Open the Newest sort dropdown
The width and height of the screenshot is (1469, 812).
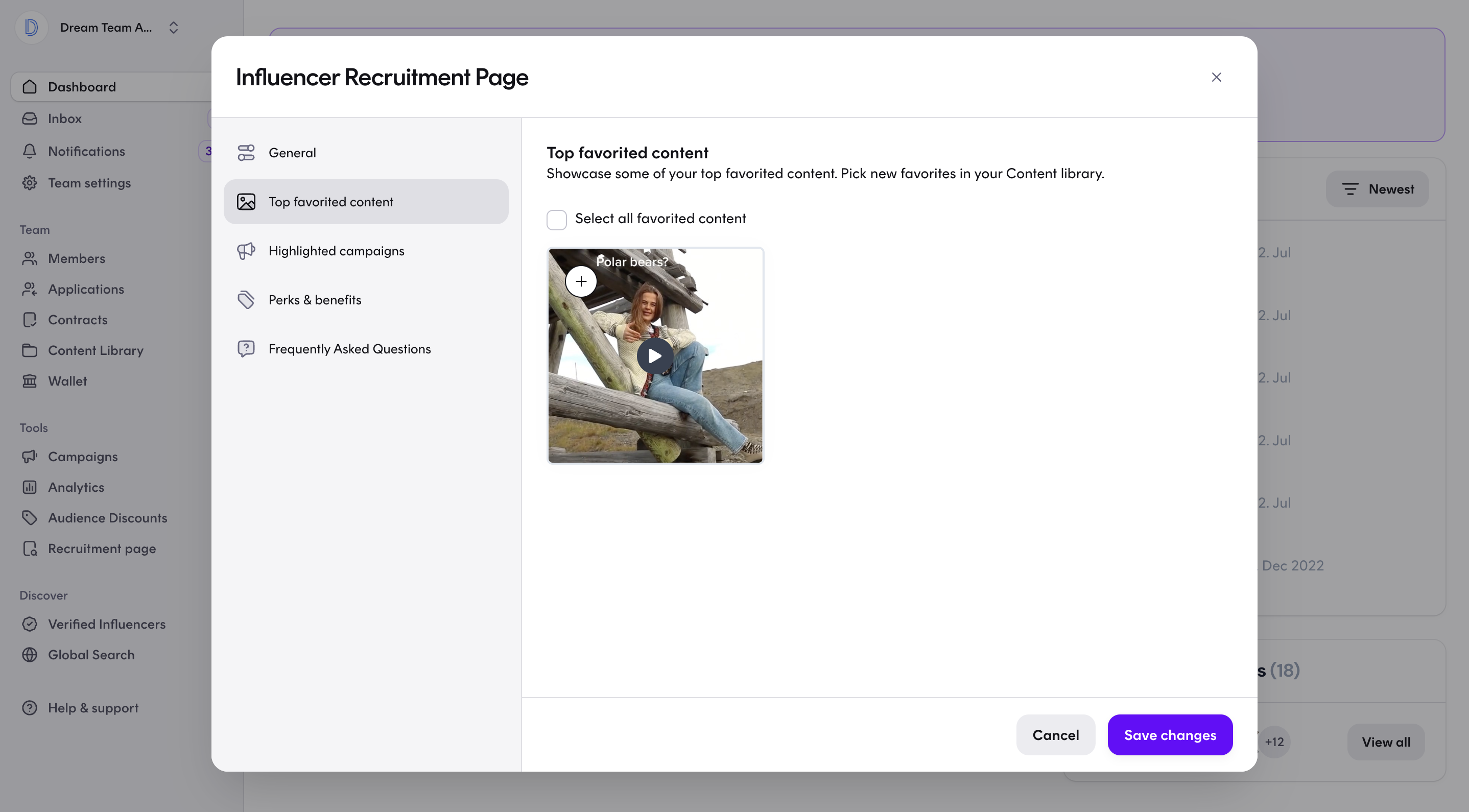point(1377,189)
